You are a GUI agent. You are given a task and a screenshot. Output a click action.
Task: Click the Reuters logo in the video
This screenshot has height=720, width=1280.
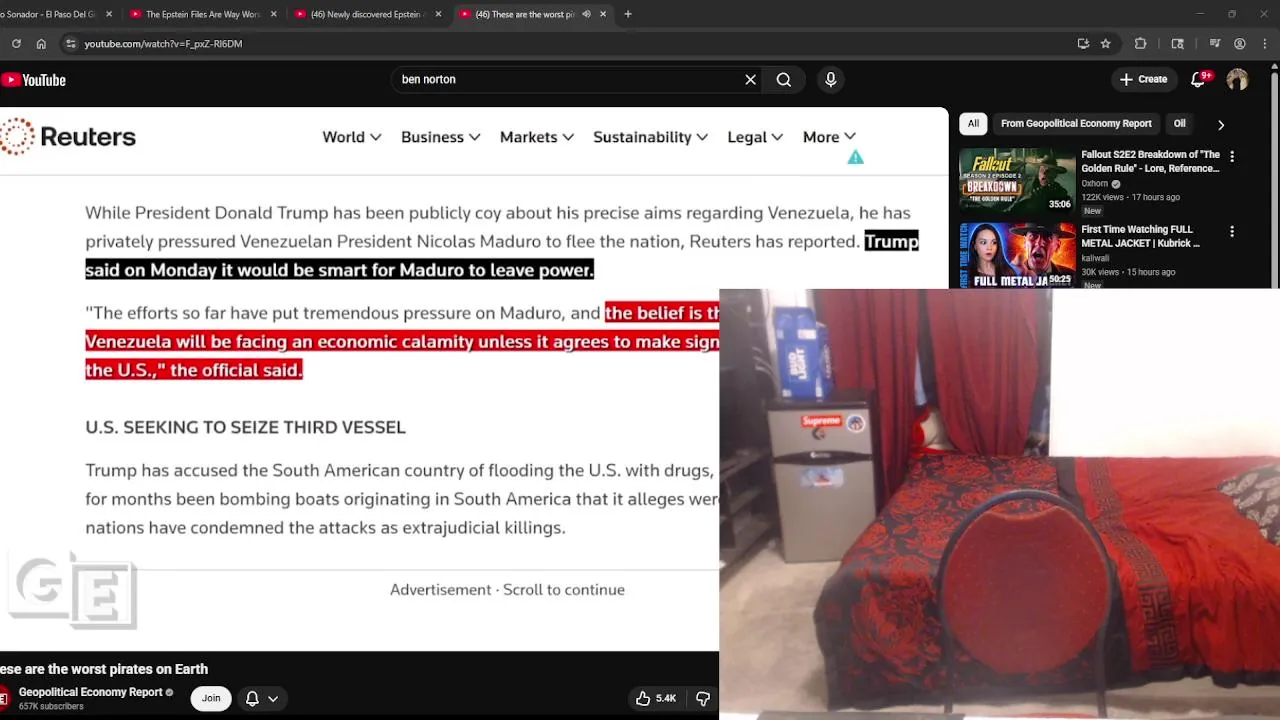point(68,137)
